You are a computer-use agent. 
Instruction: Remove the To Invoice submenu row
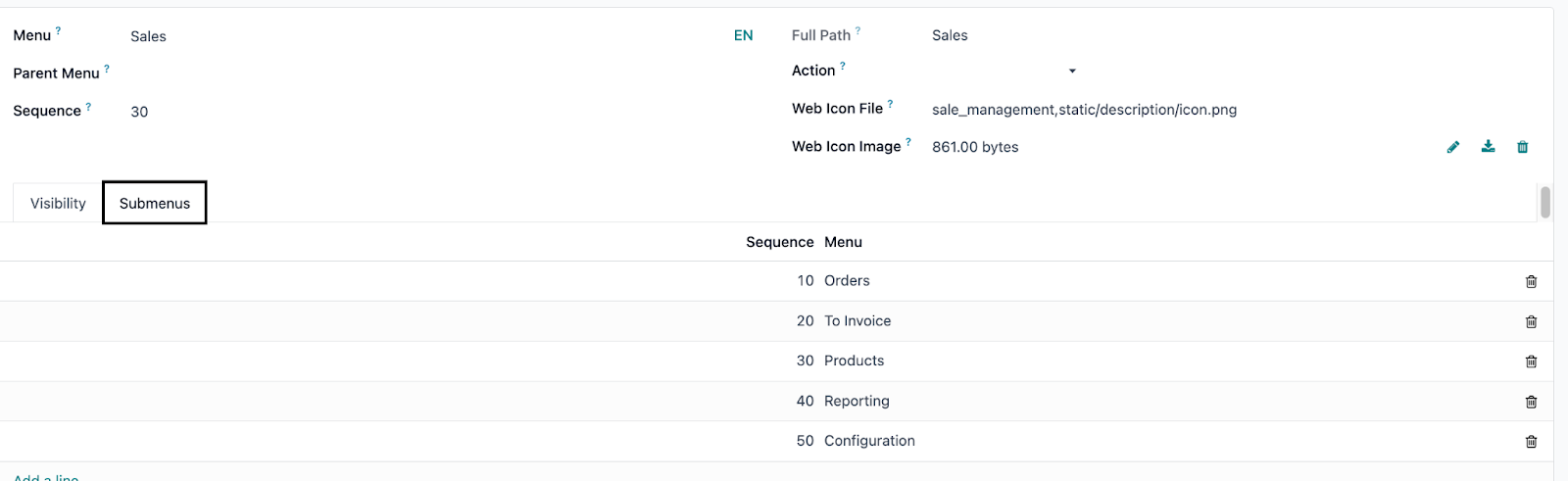pos(1531,321)
